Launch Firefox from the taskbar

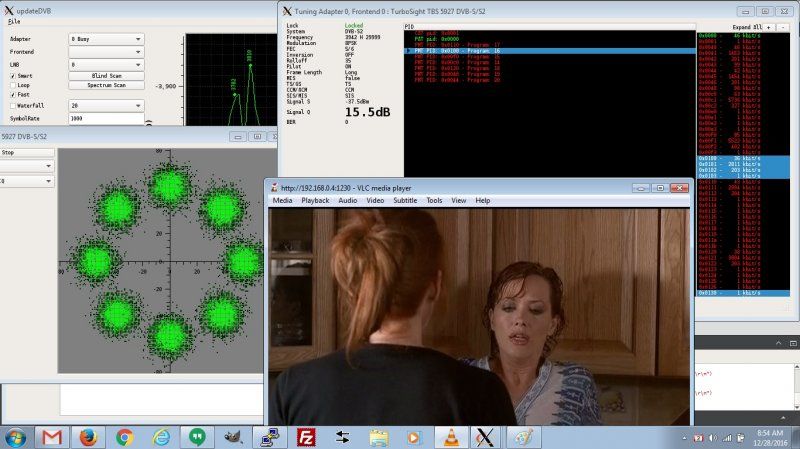(x=88, y=438)
